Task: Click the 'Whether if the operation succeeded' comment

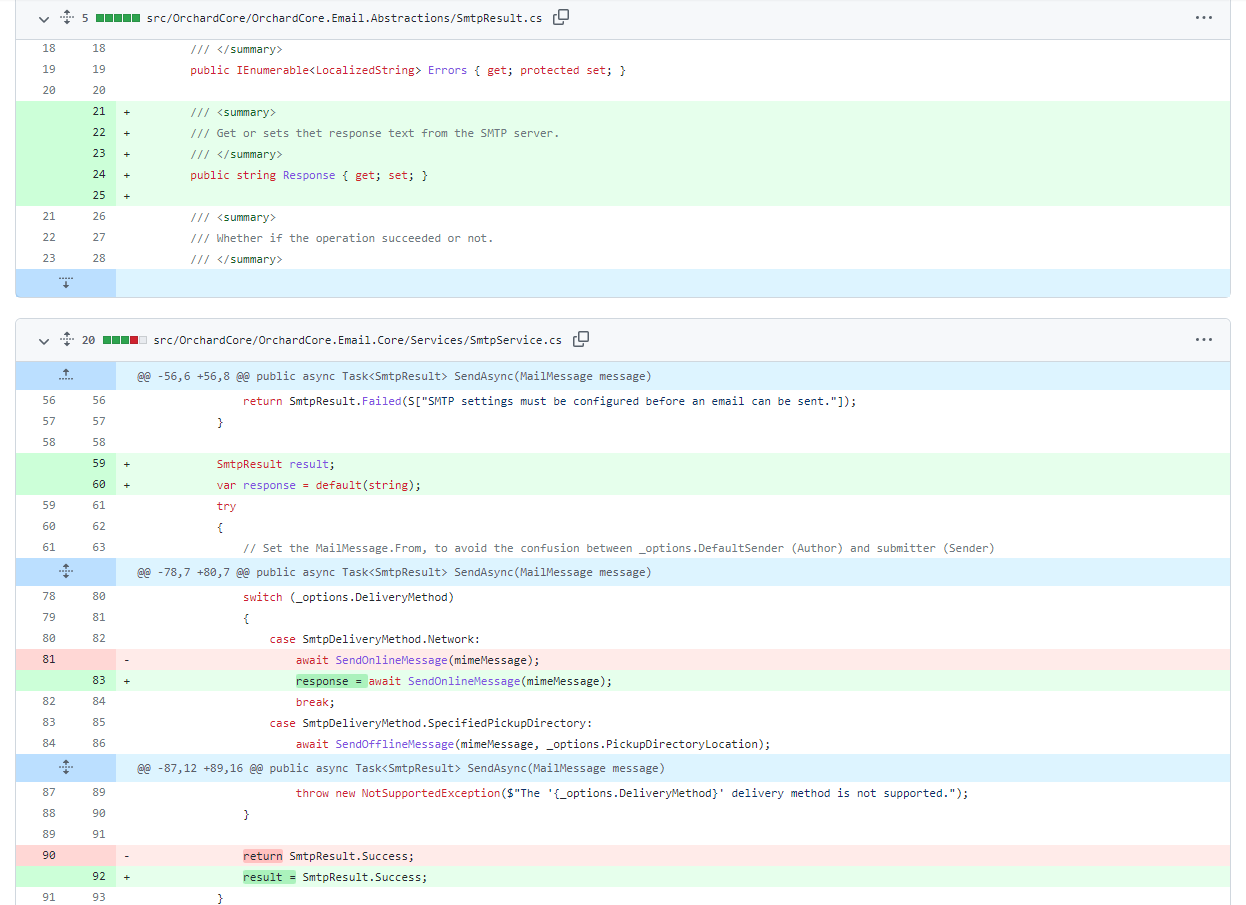Action: point(342,238)
